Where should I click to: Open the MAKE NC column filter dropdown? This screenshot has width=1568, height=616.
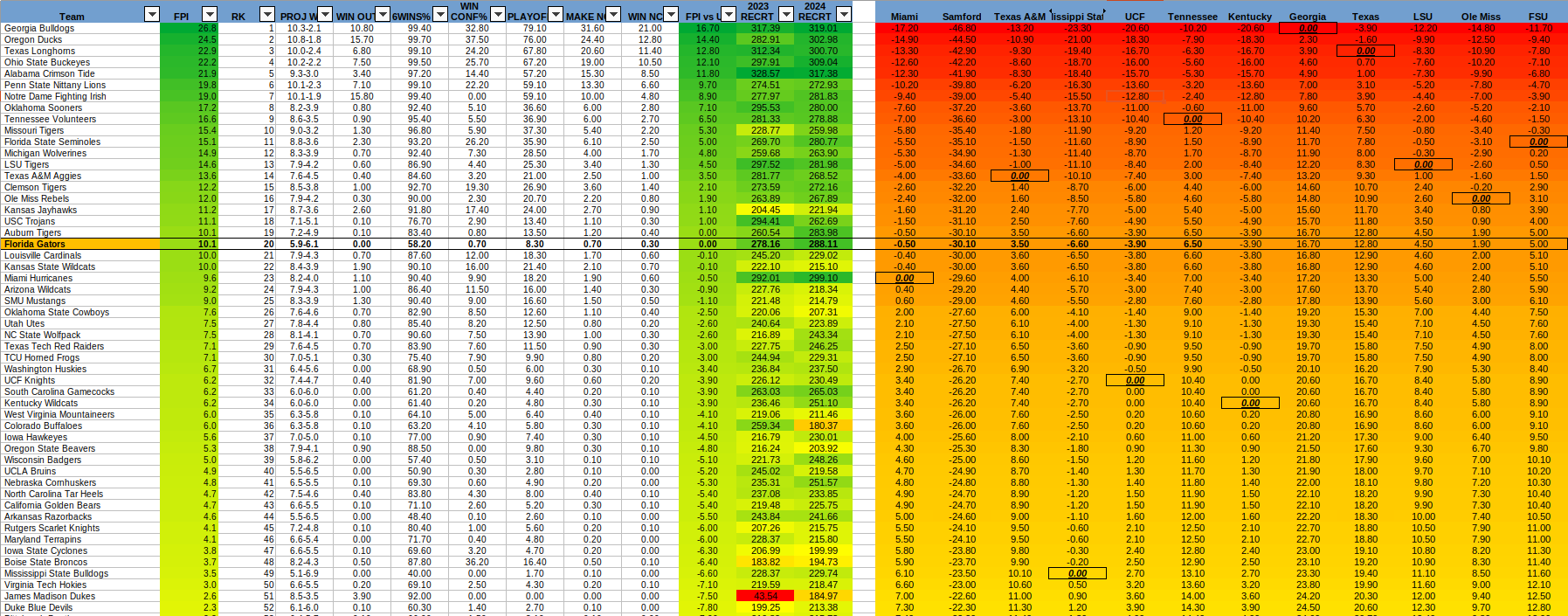click(x=613, y=14)
